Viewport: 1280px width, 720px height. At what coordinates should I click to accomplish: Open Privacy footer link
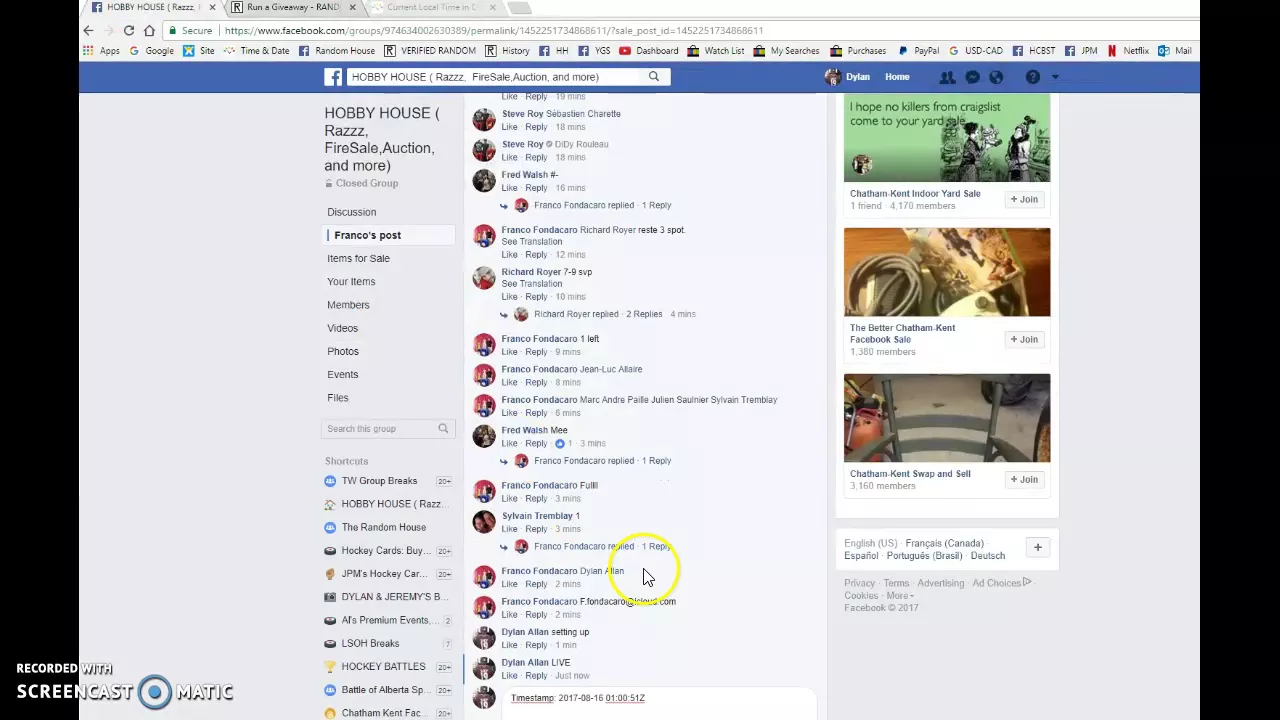(859, 583)
